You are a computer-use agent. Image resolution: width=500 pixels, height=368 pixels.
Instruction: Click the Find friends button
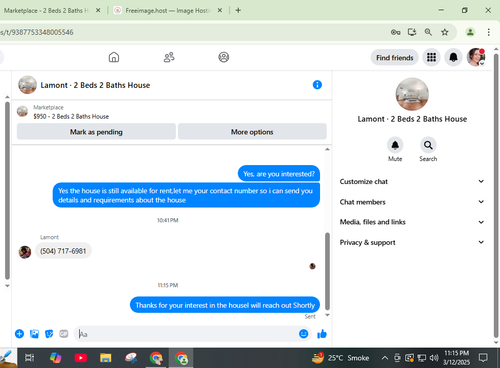(395, 57)
